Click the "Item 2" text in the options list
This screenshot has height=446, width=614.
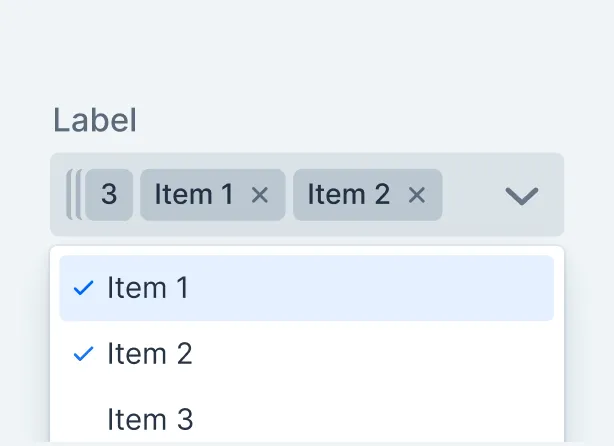pos(150,353)
